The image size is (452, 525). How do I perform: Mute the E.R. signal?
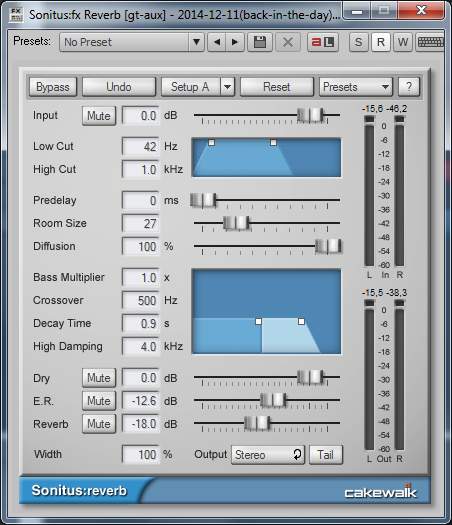99,401
